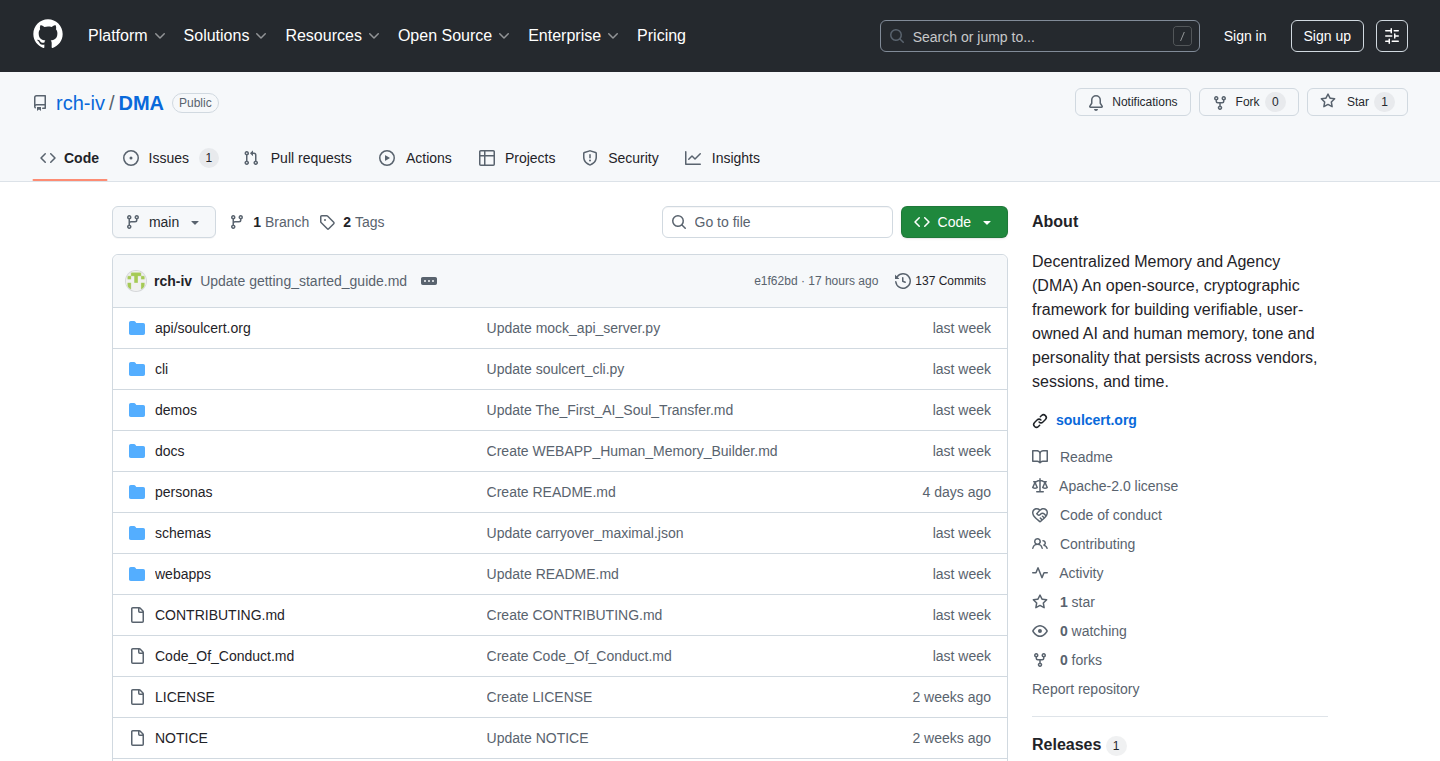Image resolution: width=1440 pixels, height=761 pixels.
Task: Open commit hash e1f62bd
Action: (x=776, y=281)
